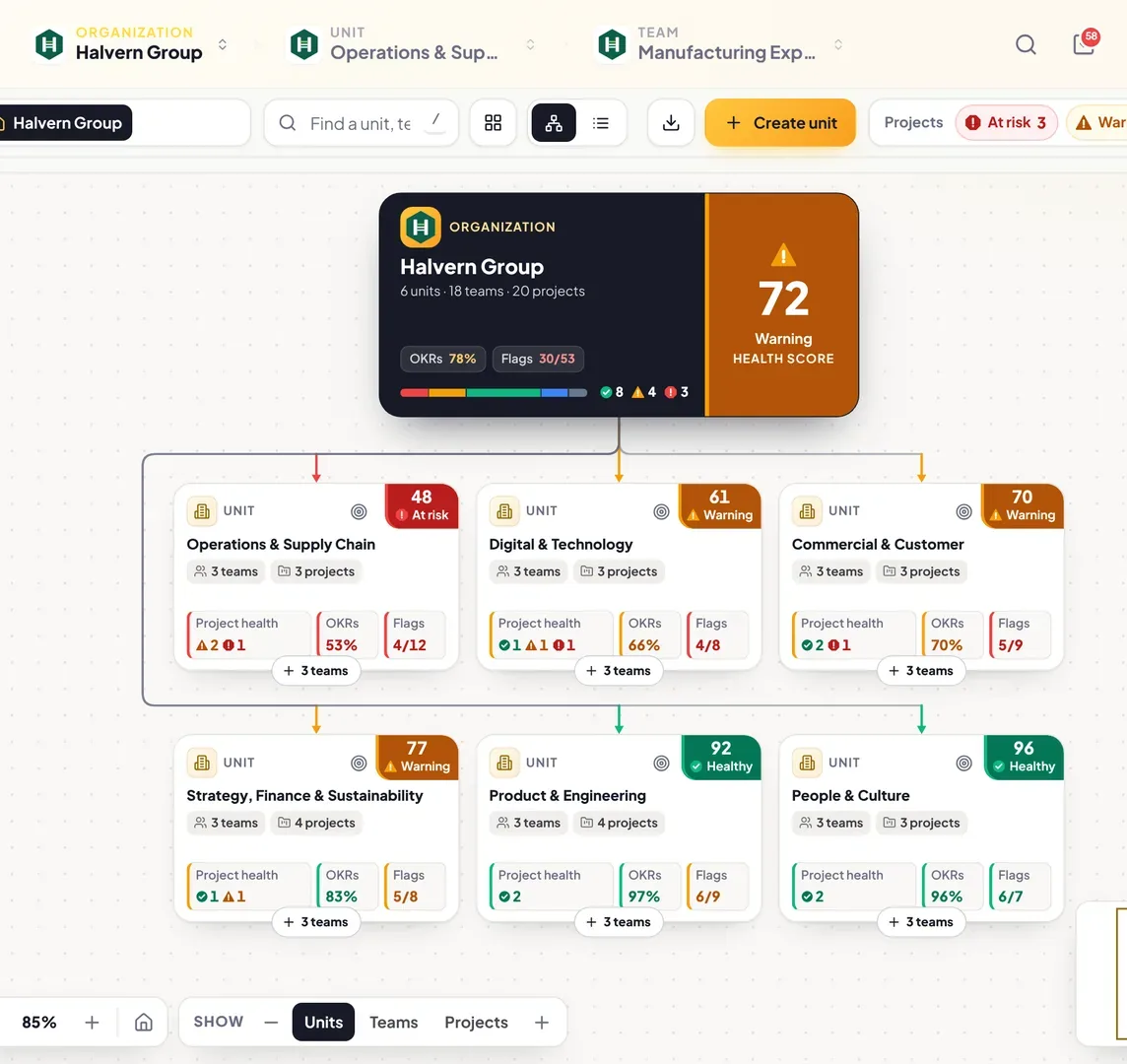This screenshot has height=1064, width=1127.
Task: Click Flags 6/7 tile on People & Culture
Action: click(x=1020, y=887)
